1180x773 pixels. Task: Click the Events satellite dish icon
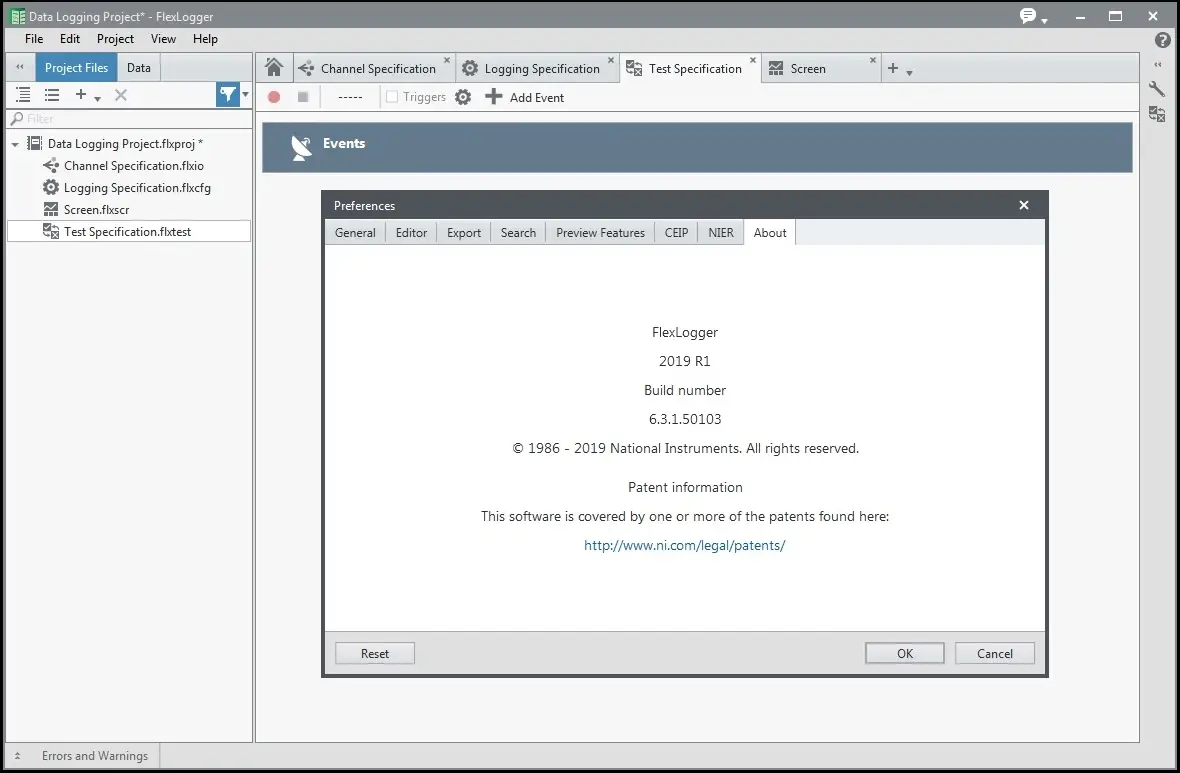(x=301, y=148)
